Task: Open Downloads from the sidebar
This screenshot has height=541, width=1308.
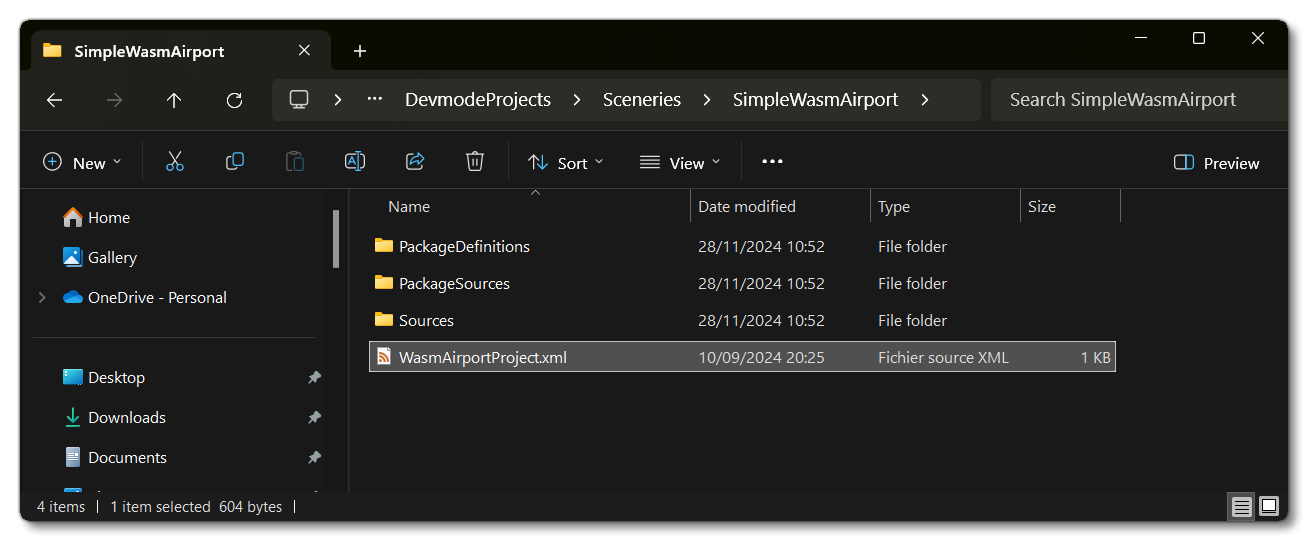Action: point(127,417)
